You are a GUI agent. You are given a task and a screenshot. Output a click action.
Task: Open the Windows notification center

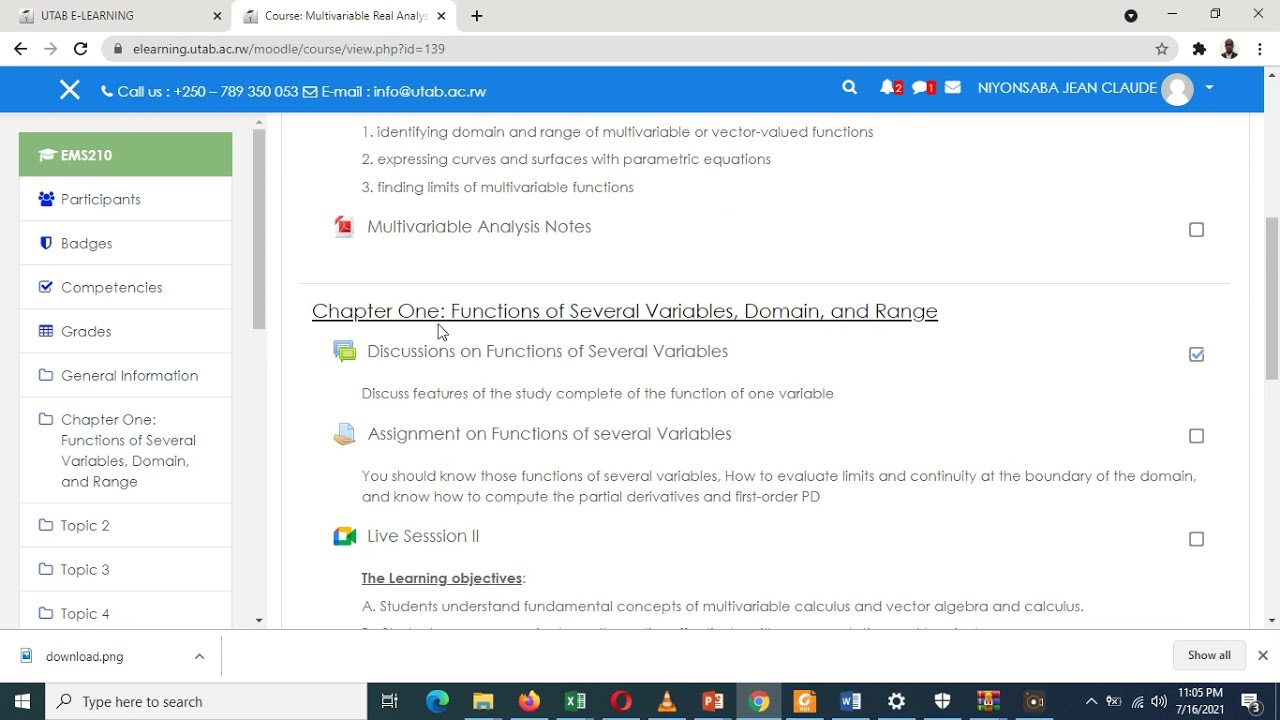tap(1251, 701)
